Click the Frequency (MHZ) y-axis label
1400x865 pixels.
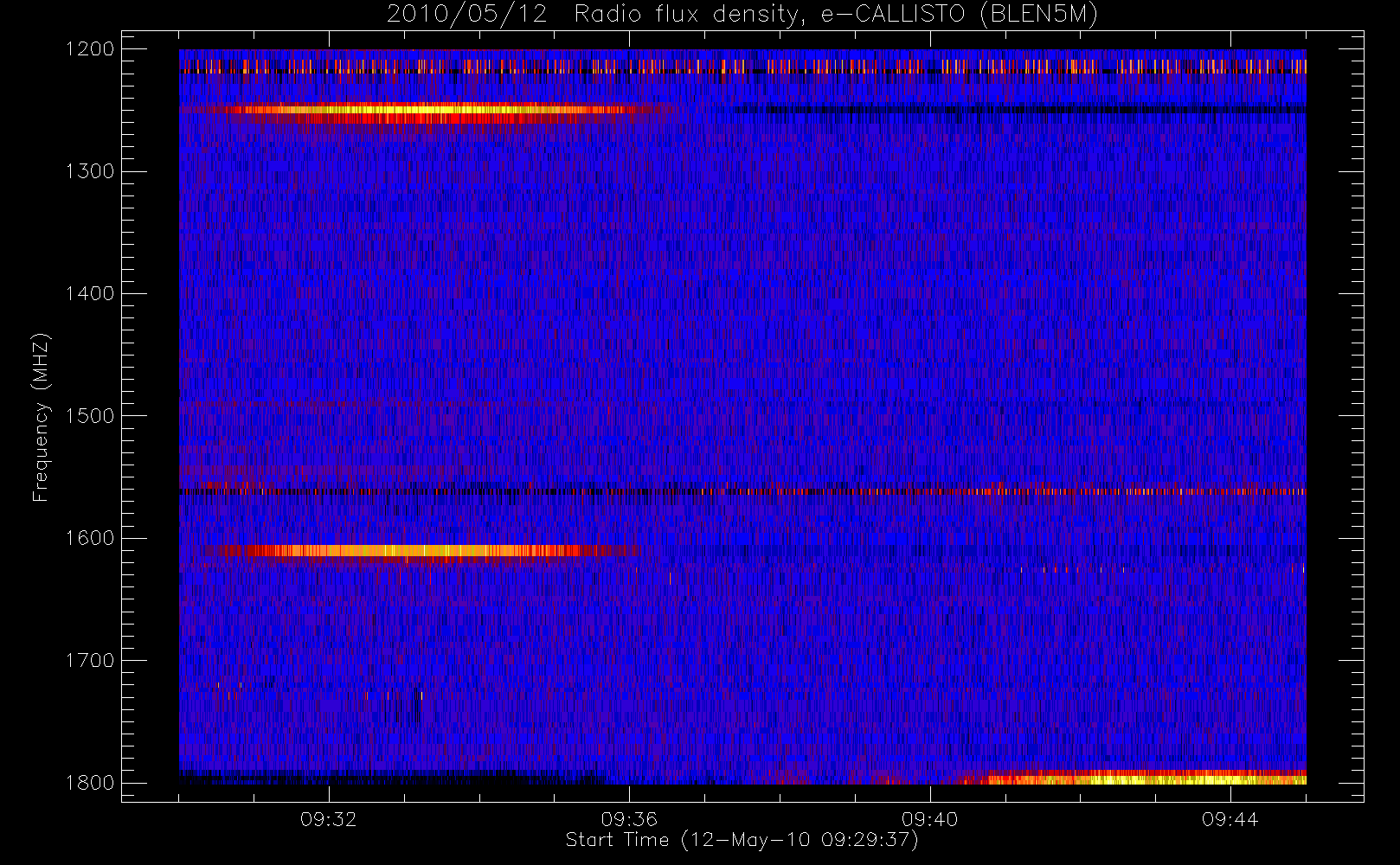[x=41, y=417]
